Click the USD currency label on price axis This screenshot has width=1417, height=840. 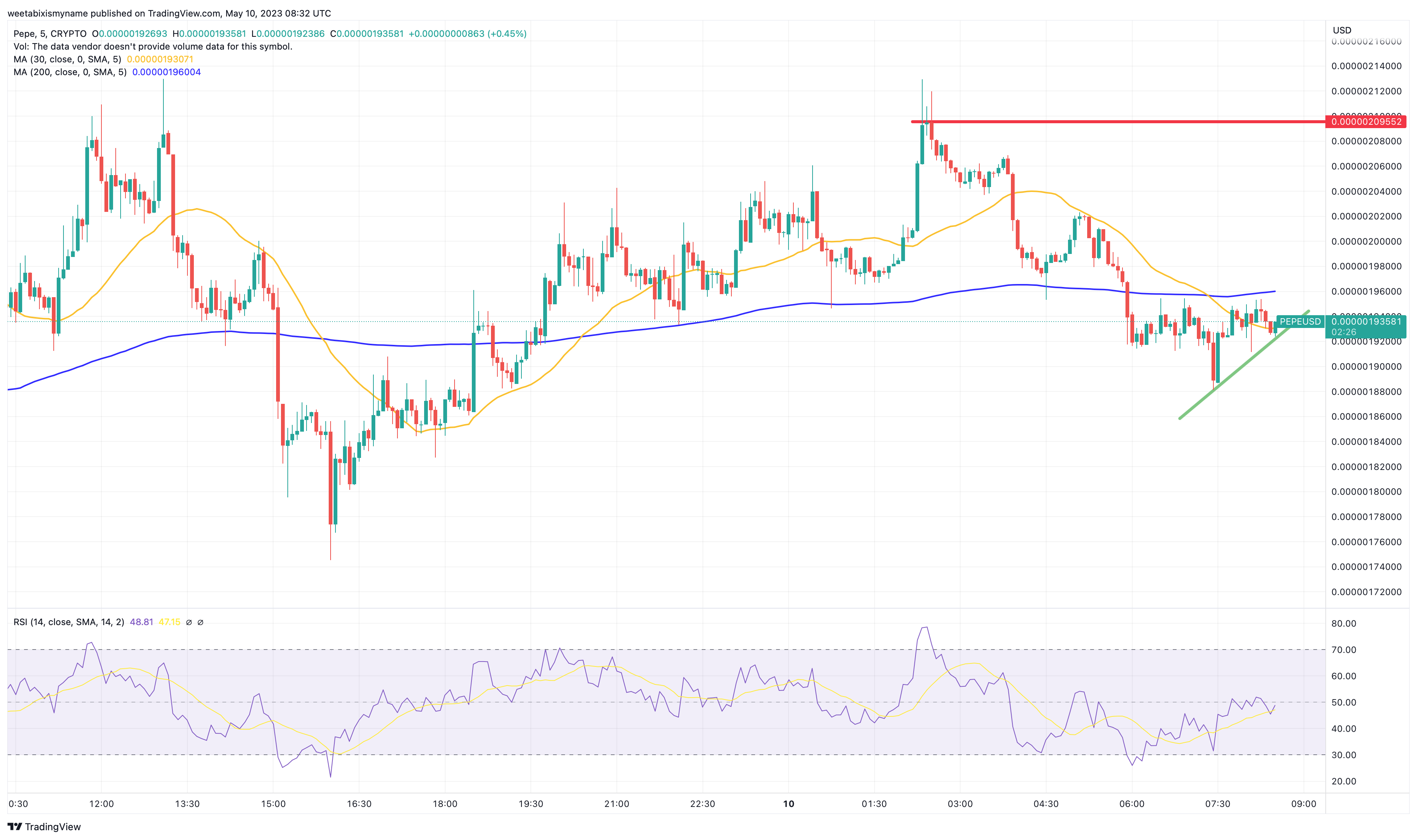[1342, 30]
